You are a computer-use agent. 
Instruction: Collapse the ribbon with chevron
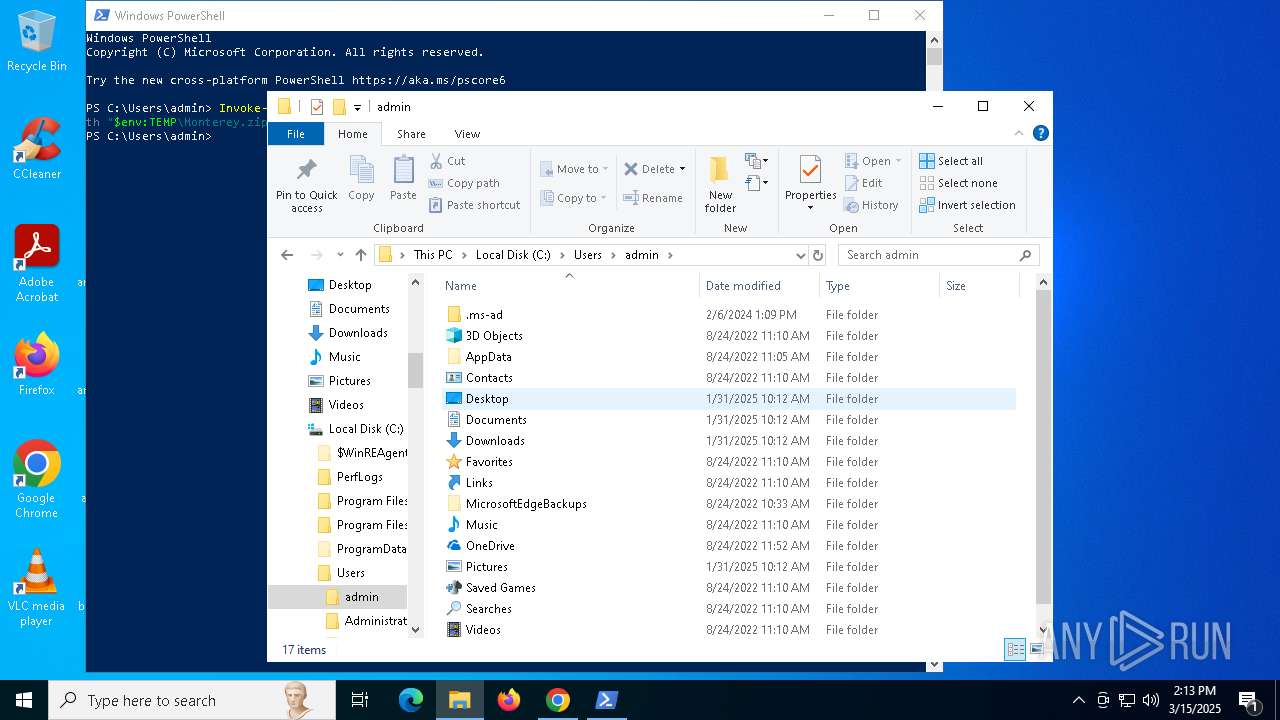tap(1020, 133)
